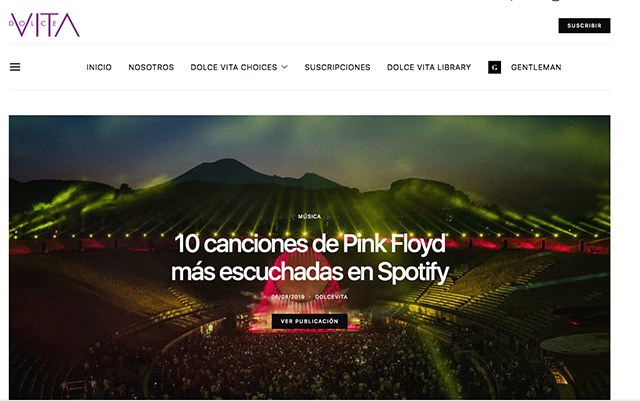Go to the Inicio page
The height and width of the screenshot is (401, 640).
[x=99, y=67]
